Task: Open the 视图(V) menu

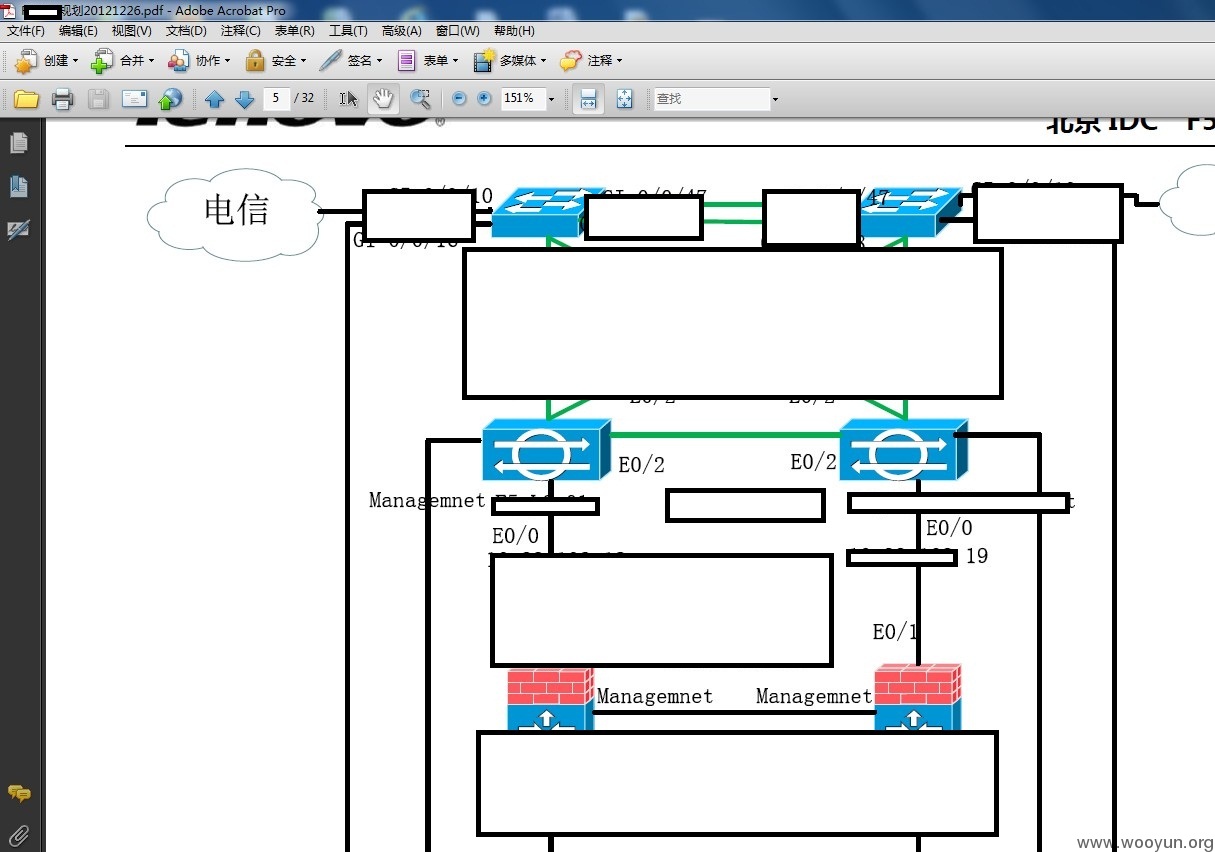Action: click(131, 31)
